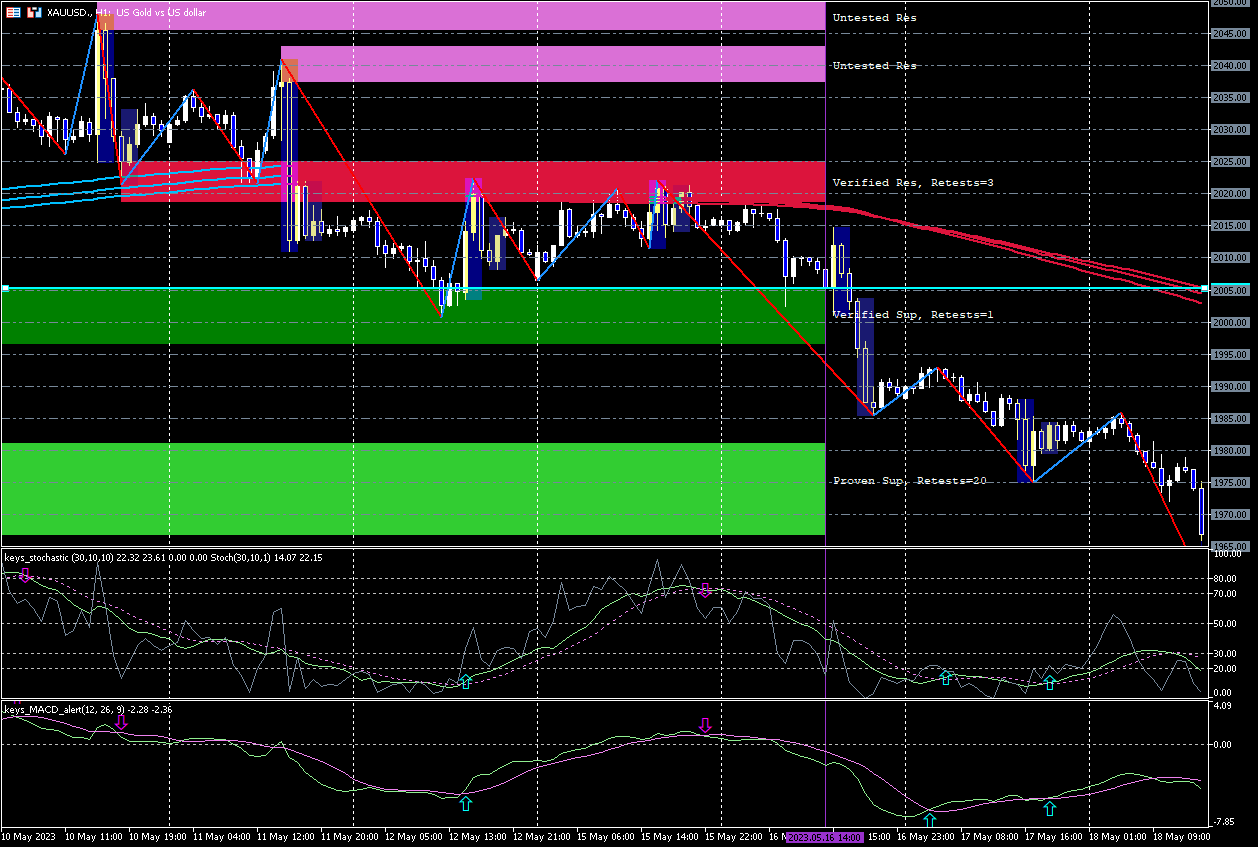Select right end handle of cyan horizontal line
Viewport: 1258px width, 847px height.
click(x=1204, y=288)
